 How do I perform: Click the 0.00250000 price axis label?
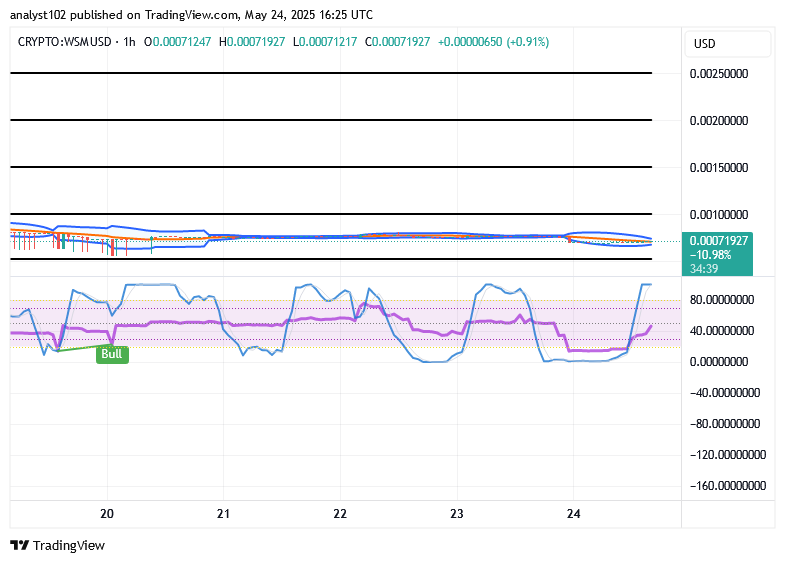pyautogui.click(x=719, y=74)
